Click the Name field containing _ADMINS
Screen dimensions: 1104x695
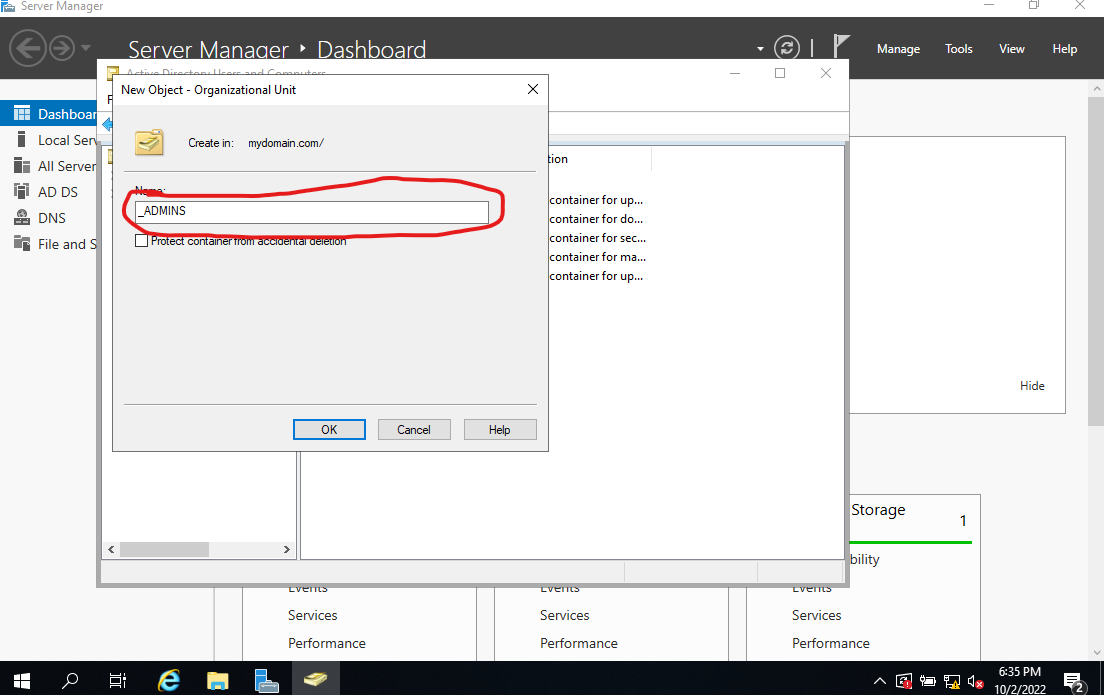pyautogui.click(x=312, y=211)
